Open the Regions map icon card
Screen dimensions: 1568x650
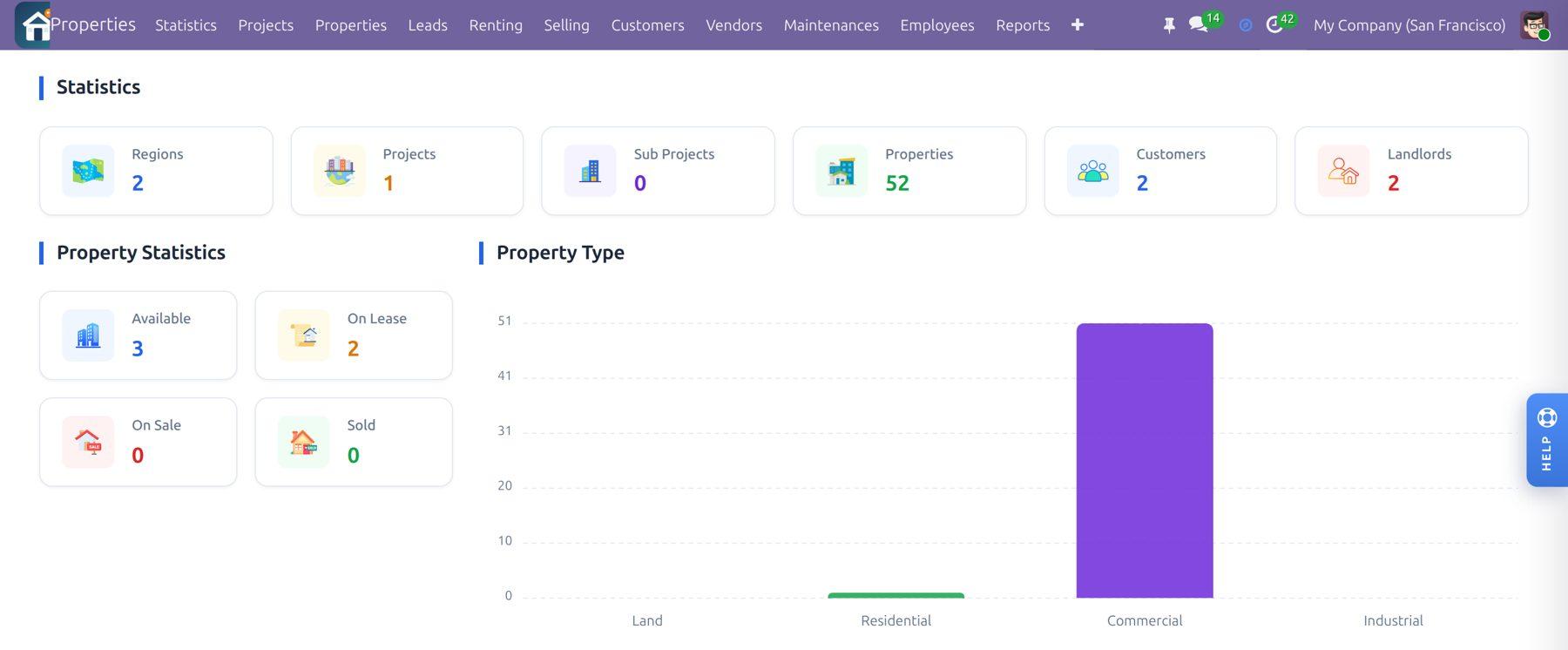pos(88,171)
